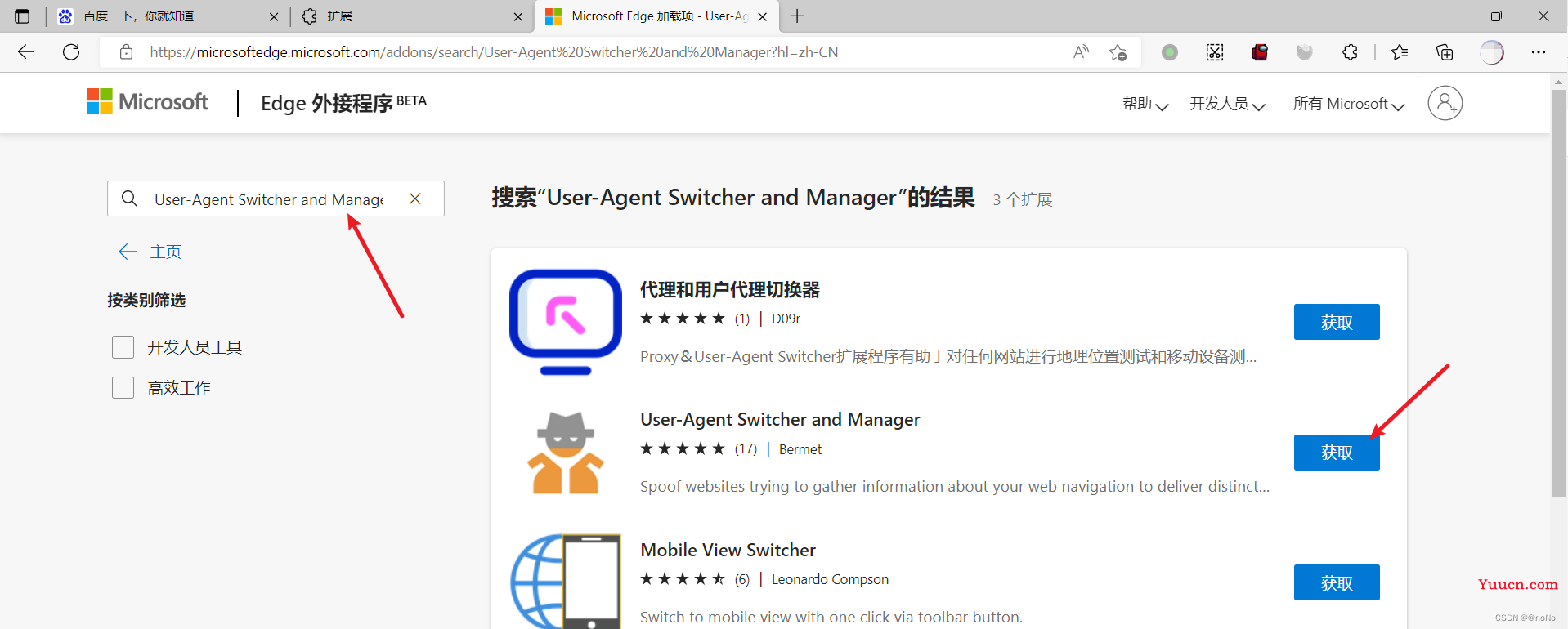Get the 代理和用户代理切换器 extension
Viewport: 1568px width, 629px height.
click(1337, 322)
